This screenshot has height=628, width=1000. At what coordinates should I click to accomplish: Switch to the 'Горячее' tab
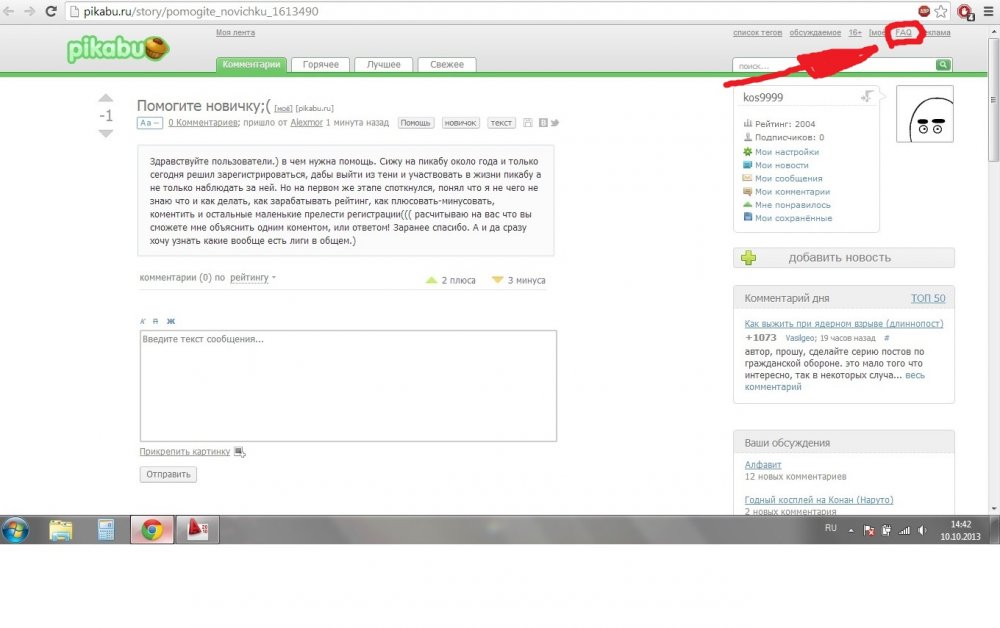[x=321, y=65]
